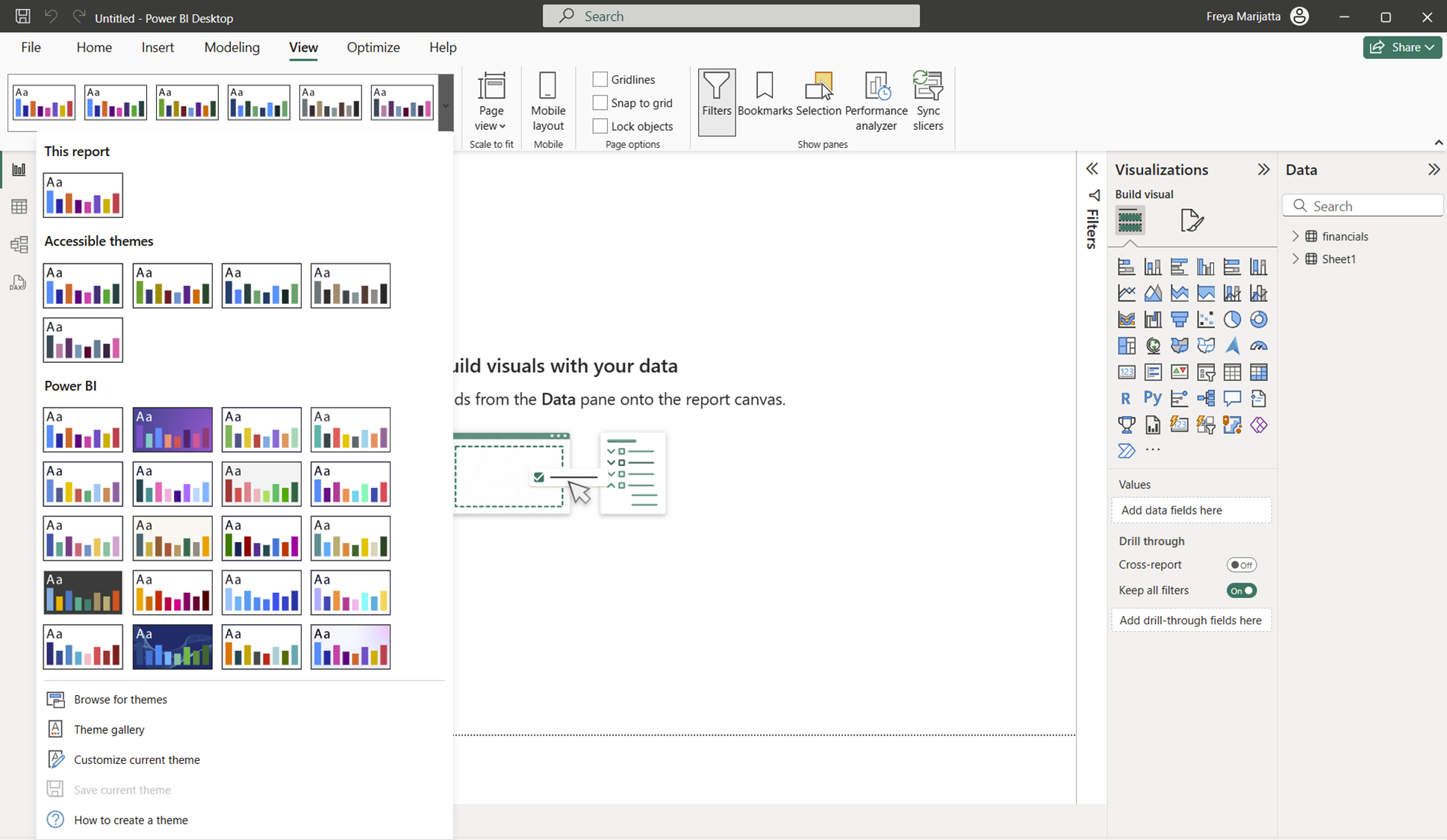Image resolution: width=1447 pixels, height=840 pixels.
Task: Insert the Q&A speech bubble visual
Action: pos(1232,399)
